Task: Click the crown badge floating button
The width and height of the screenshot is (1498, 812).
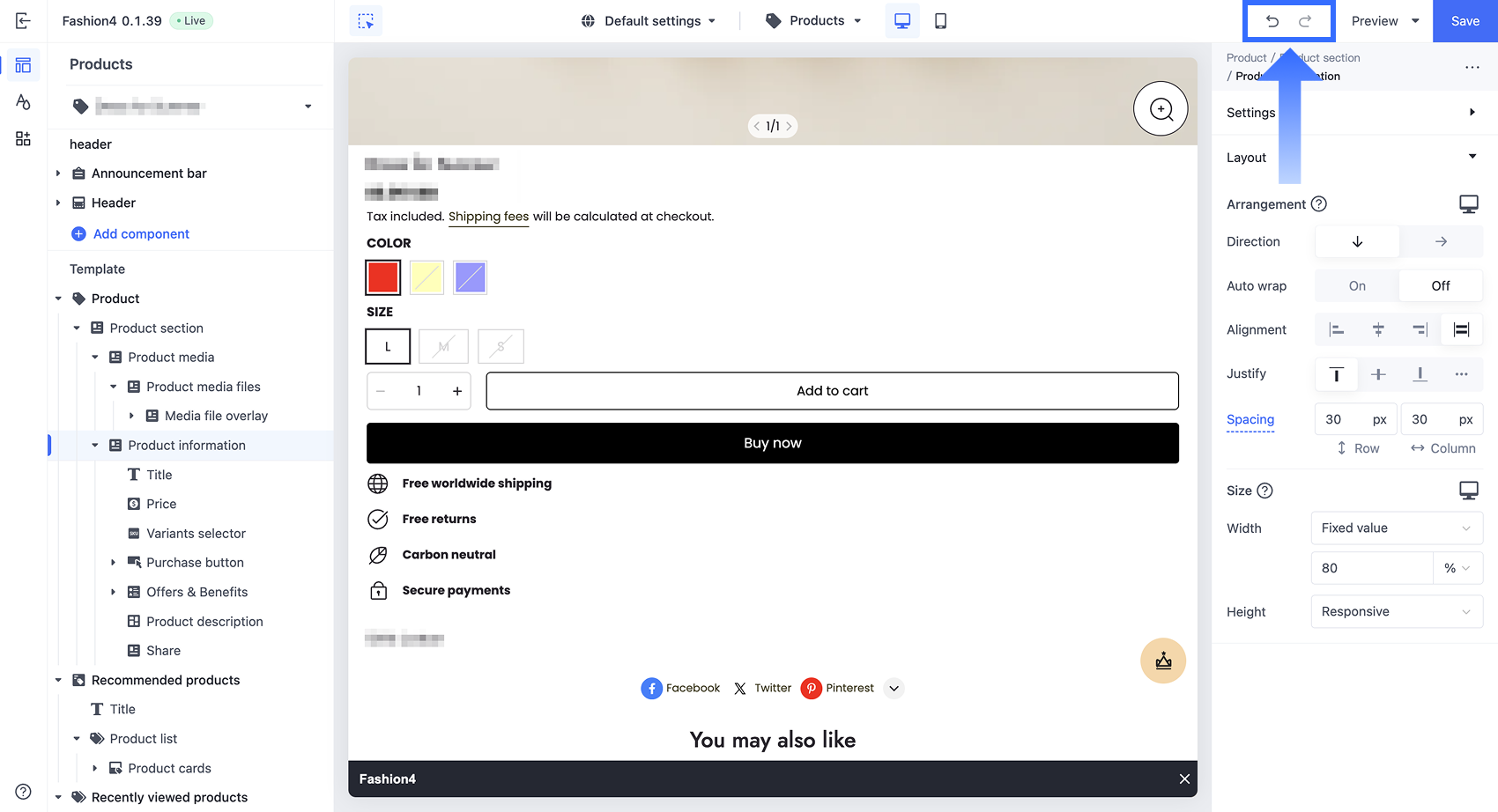Action: pyautogui.click(x=1163, y=661)
